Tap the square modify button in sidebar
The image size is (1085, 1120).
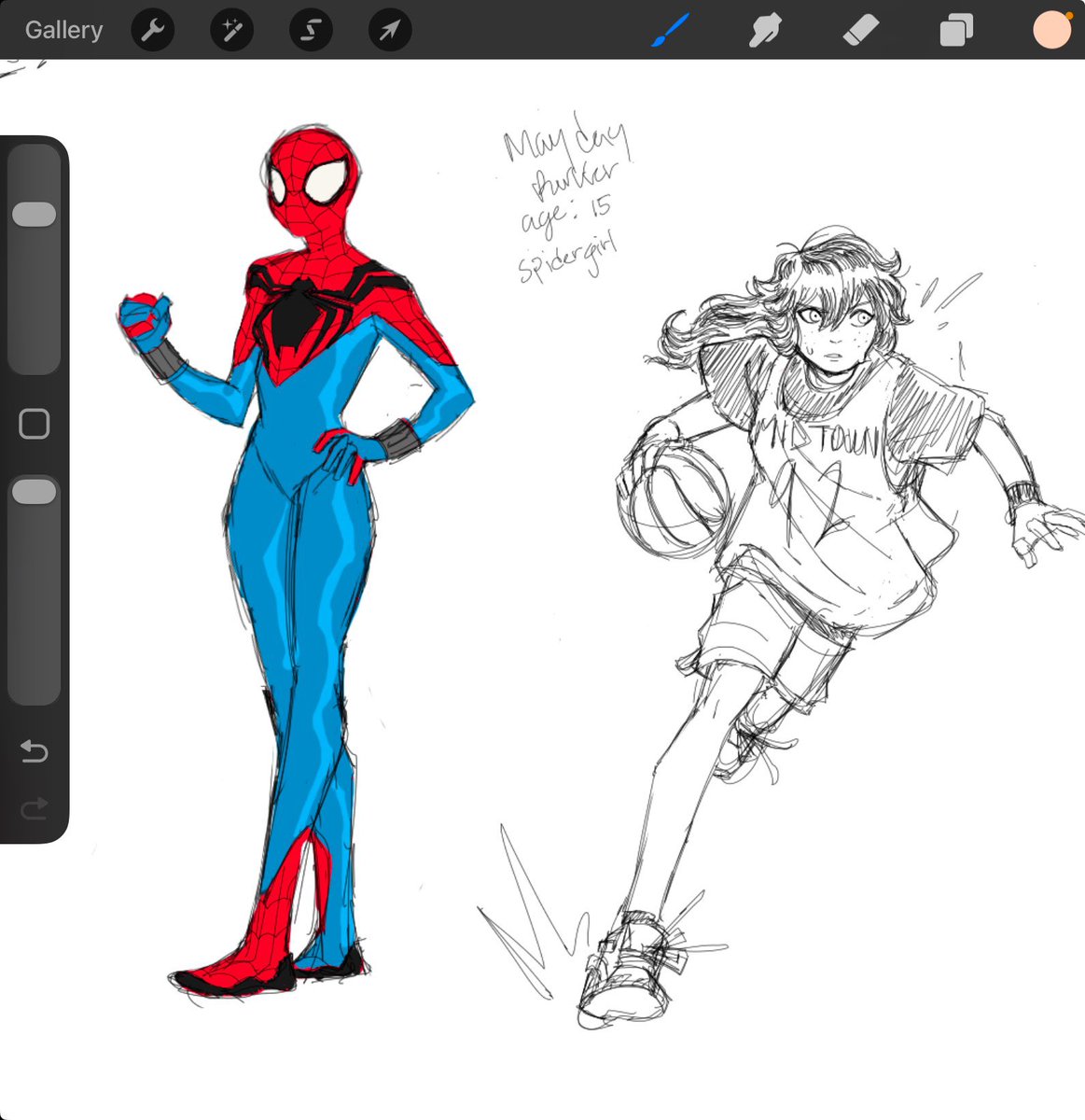(x=35, y=425)
